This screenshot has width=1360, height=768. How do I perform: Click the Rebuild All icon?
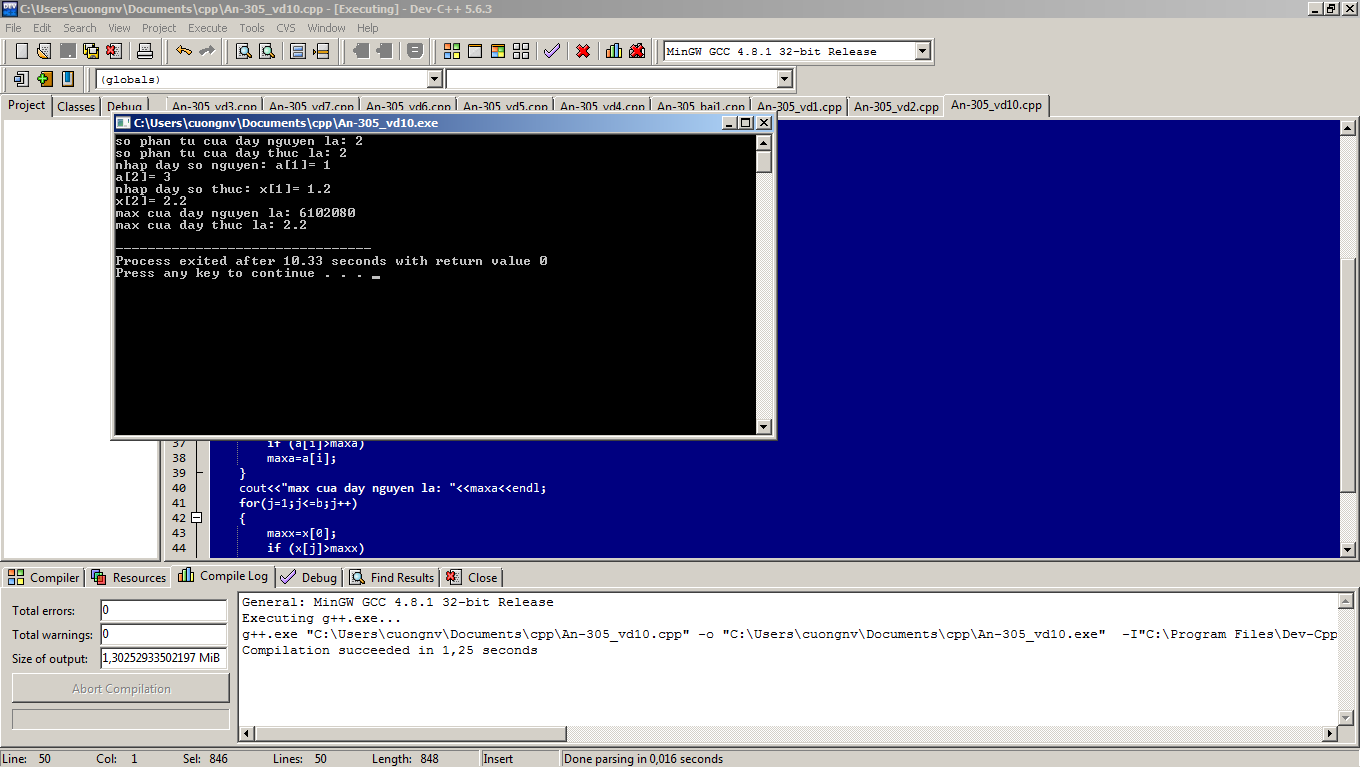(521, 51)
